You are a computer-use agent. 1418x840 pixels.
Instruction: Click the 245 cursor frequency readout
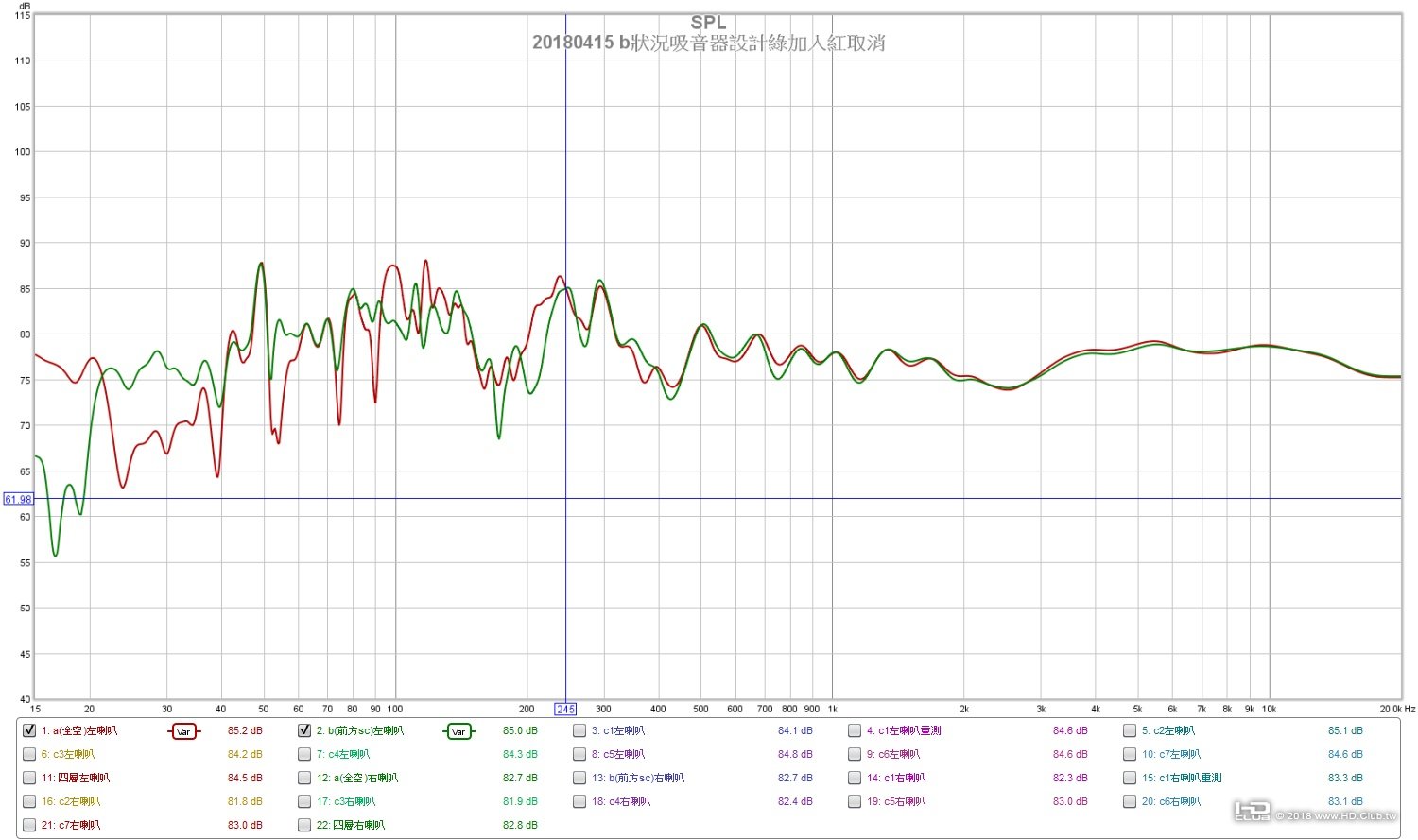(565, 709)
